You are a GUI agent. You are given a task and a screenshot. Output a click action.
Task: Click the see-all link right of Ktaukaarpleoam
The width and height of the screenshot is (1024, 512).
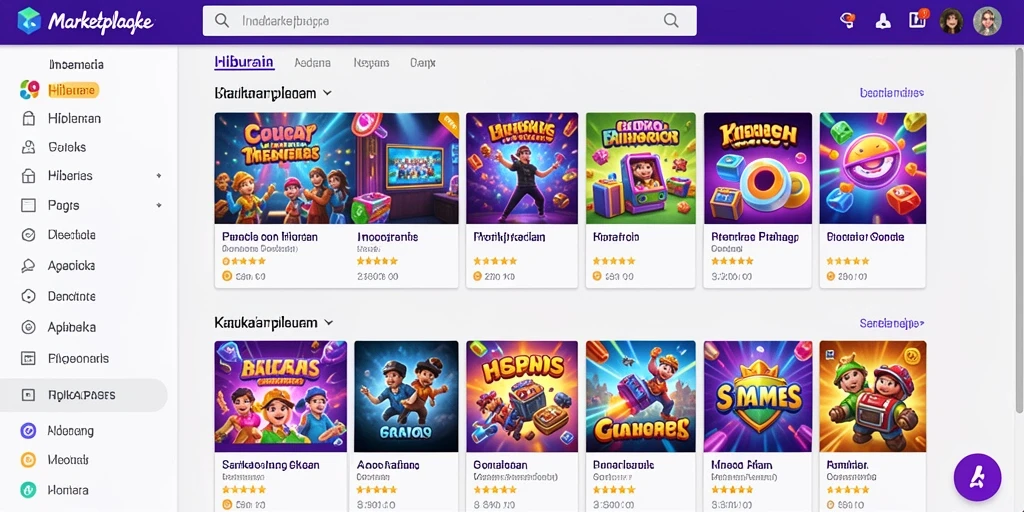891,93
